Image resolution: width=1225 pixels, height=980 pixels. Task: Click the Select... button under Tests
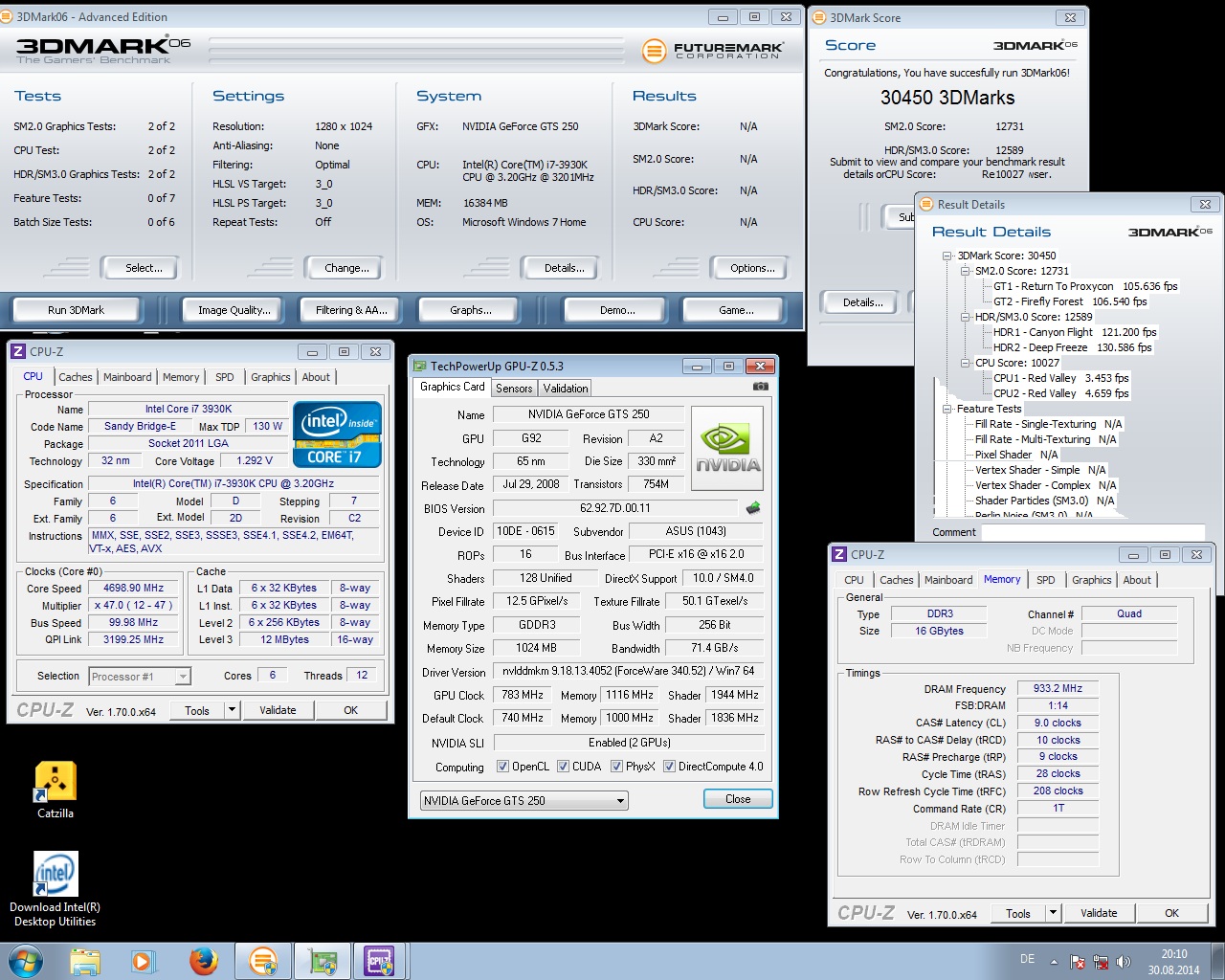point(144,268)
